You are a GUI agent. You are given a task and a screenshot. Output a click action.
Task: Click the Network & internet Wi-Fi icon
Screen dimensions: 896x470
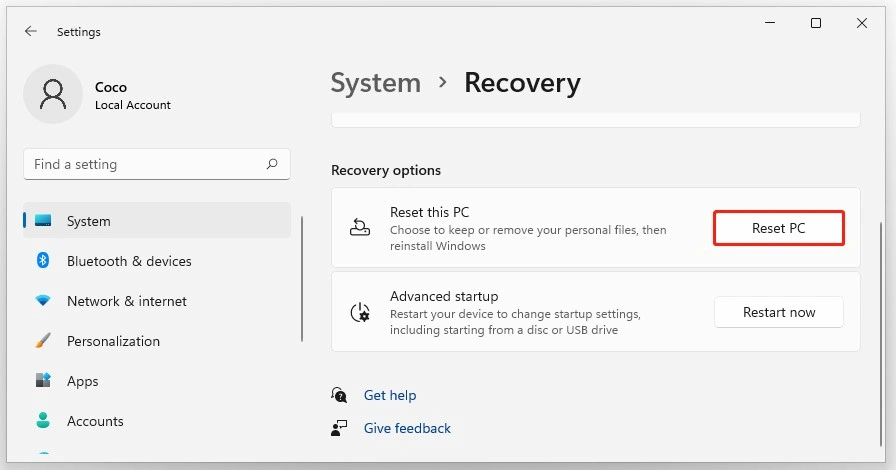point(43,301)
